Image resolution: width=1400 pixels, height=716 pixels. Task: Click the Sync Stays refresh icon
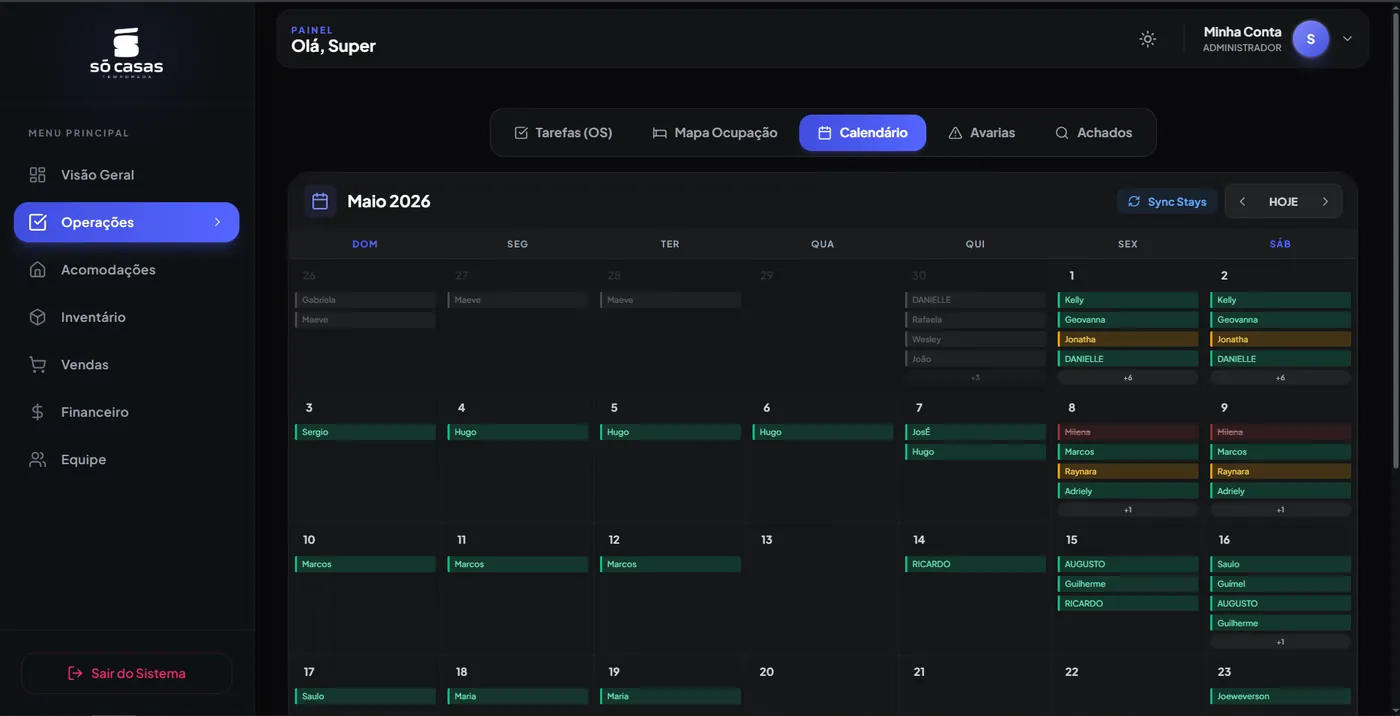(x=1134, y=201)
